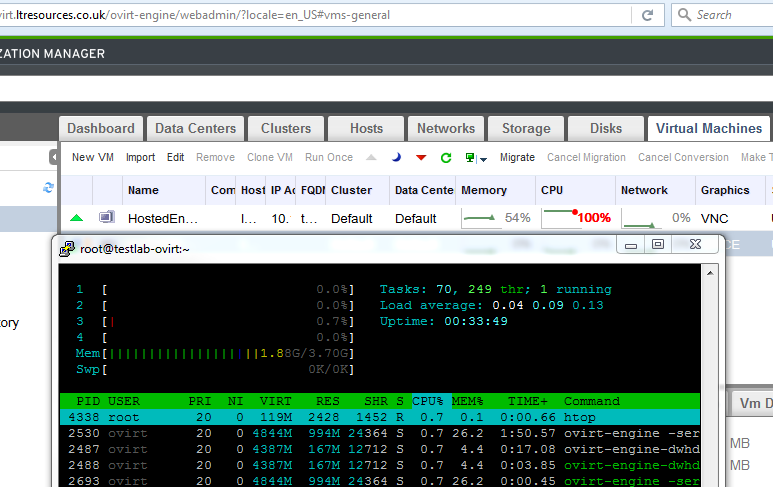Expand the console options dropdown arrow
773x487 pixels.
coord(483,159)
